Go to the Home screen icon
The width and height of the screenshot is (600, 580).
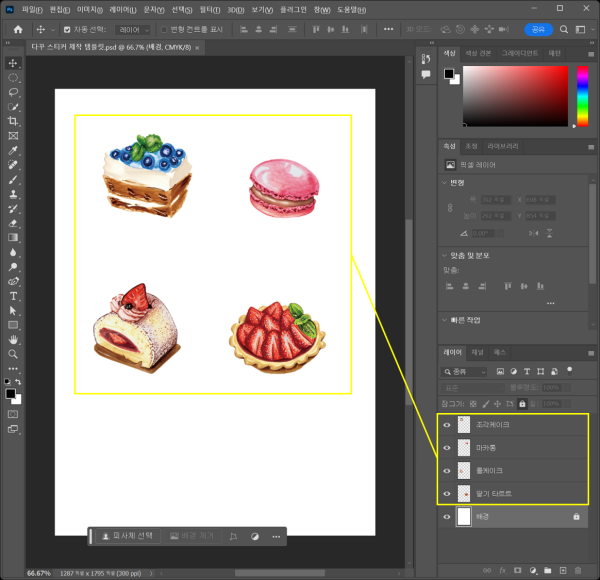(18, 29)
